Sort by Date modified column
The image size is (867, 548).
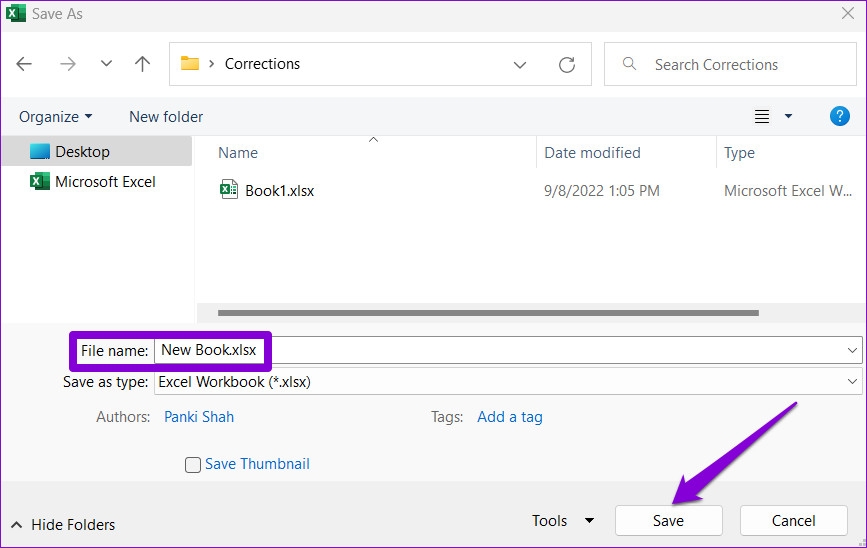pos(592,153)
